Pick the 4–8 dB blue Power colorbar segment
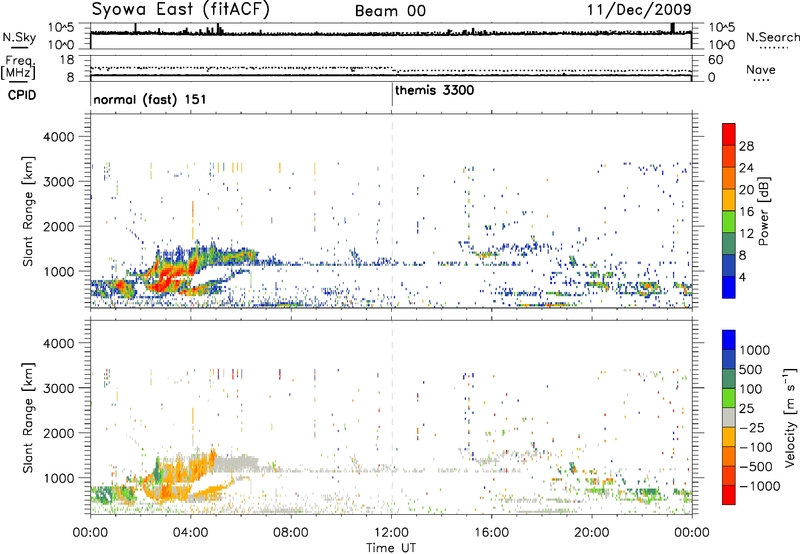 (729, 265)
